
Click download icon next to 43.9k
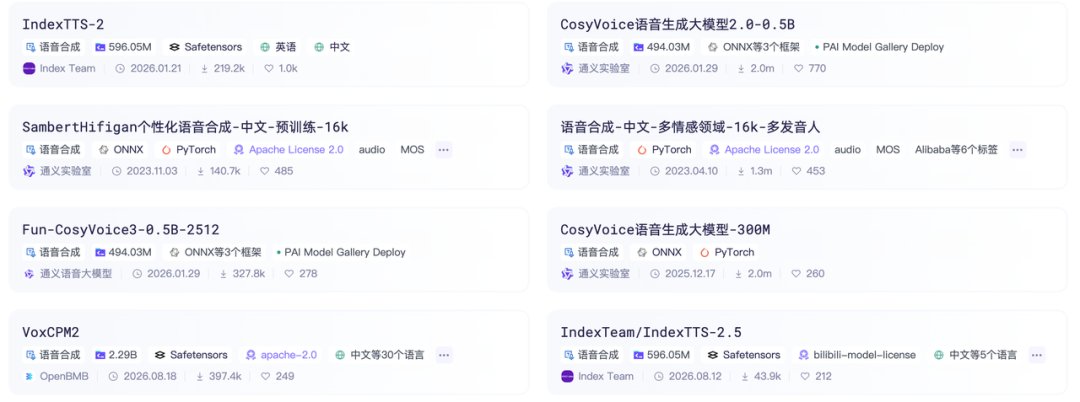click(x=745, y=376)
